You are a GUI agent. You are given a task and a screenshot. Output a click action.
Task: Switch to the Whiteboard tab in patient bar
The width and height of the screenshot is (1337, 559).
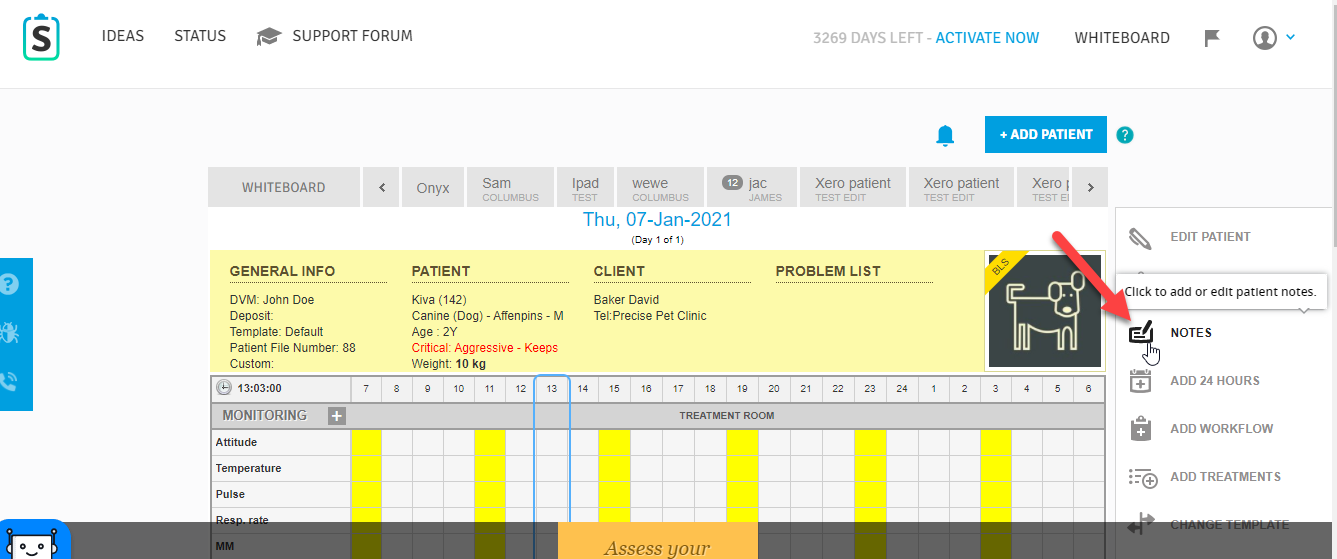(x=284, y=187)
